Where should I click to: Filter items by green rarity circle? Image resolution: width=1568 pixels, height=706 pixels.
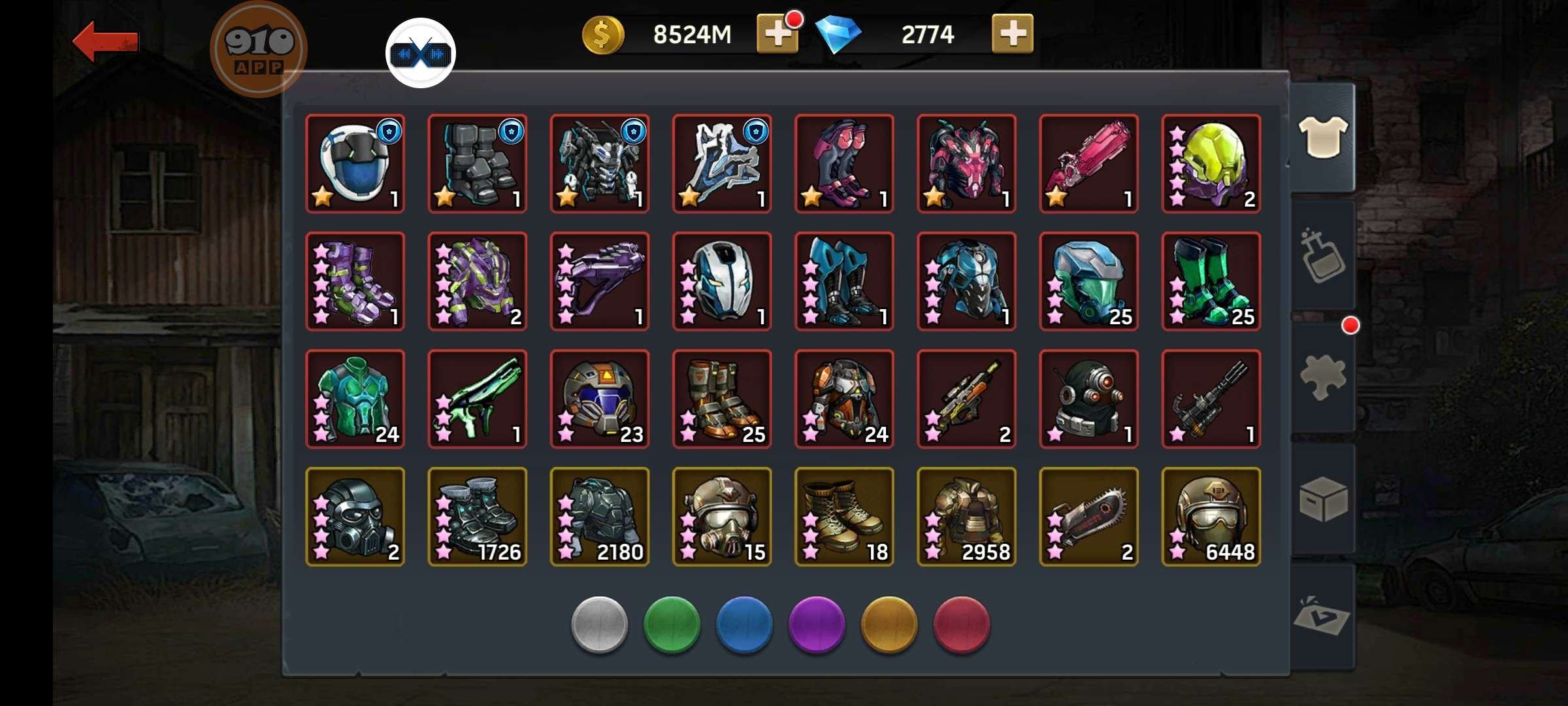click(x=672, y=624)
